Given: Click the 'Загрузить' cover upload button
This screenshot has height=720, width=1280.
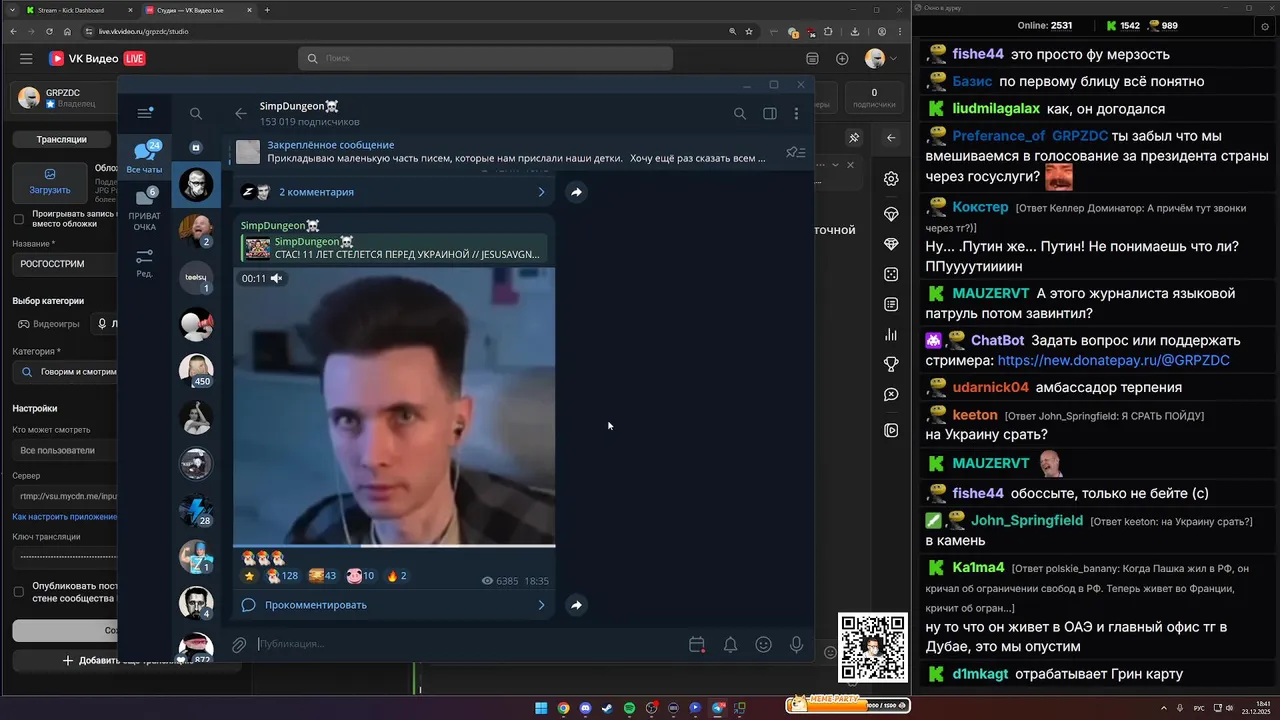Looking at the screenshot, I should [x=50, y=182].
